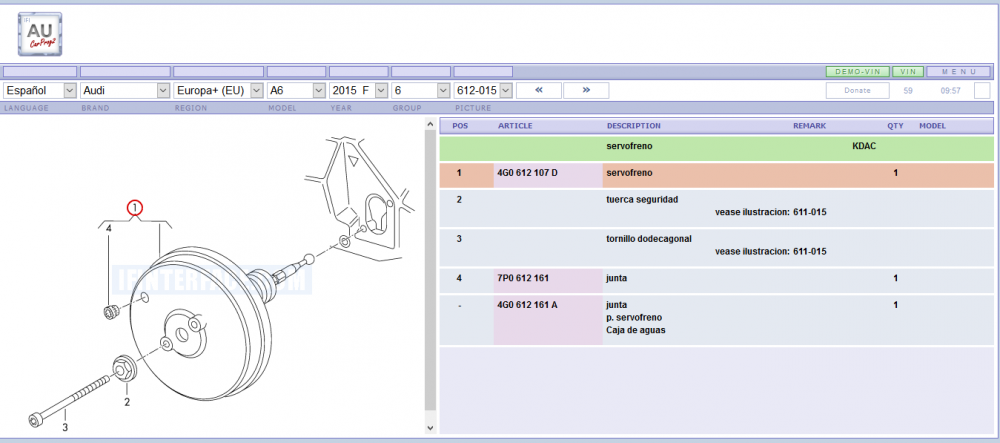This screenshot has height=443, width=1000.
Task: Open the Brand dropdown showing Audi
Action: [125, 90]
